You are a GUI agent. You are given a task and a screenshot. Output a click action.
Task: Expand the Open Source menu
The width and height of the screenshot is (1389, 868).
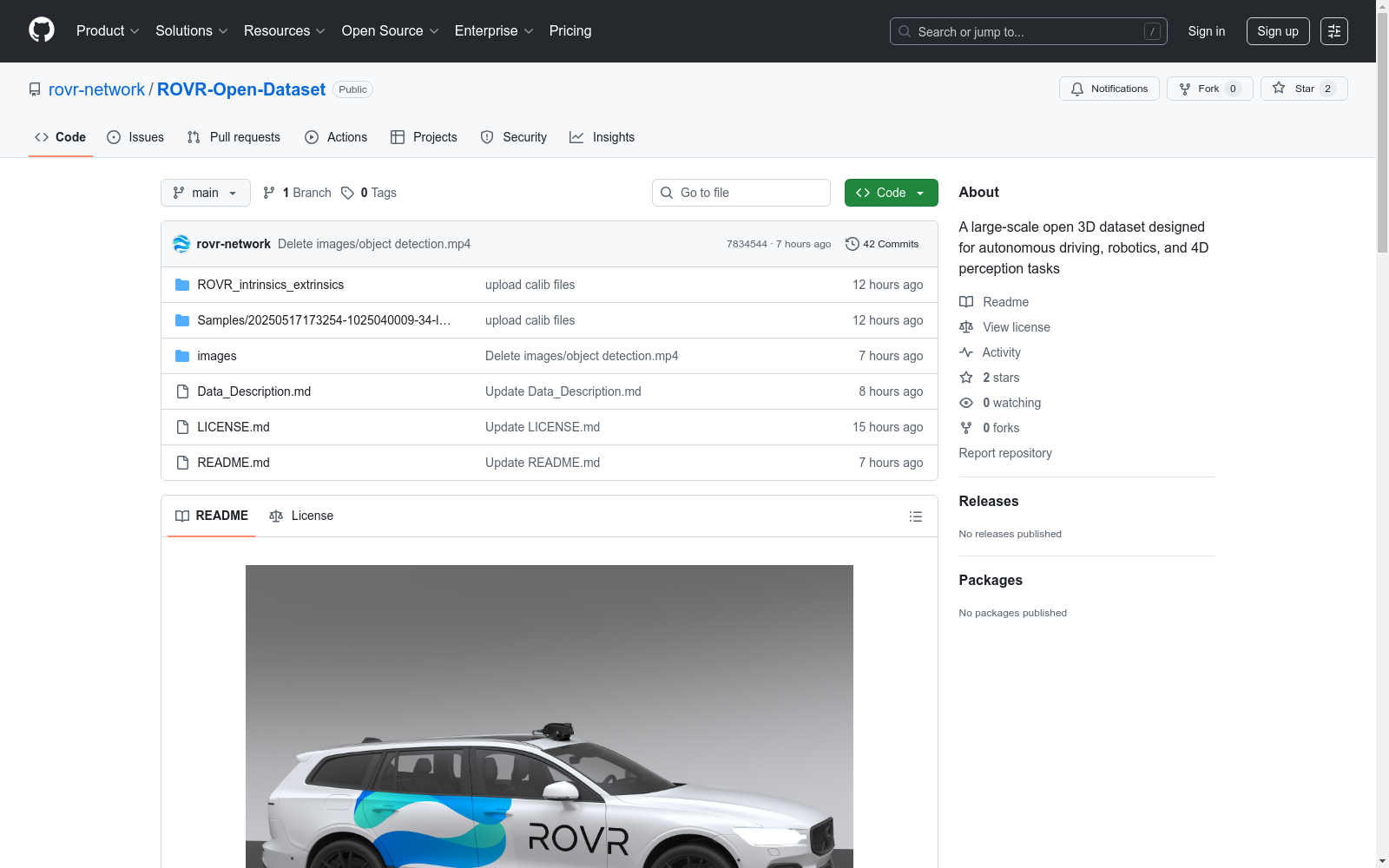[x=391, y=31]
